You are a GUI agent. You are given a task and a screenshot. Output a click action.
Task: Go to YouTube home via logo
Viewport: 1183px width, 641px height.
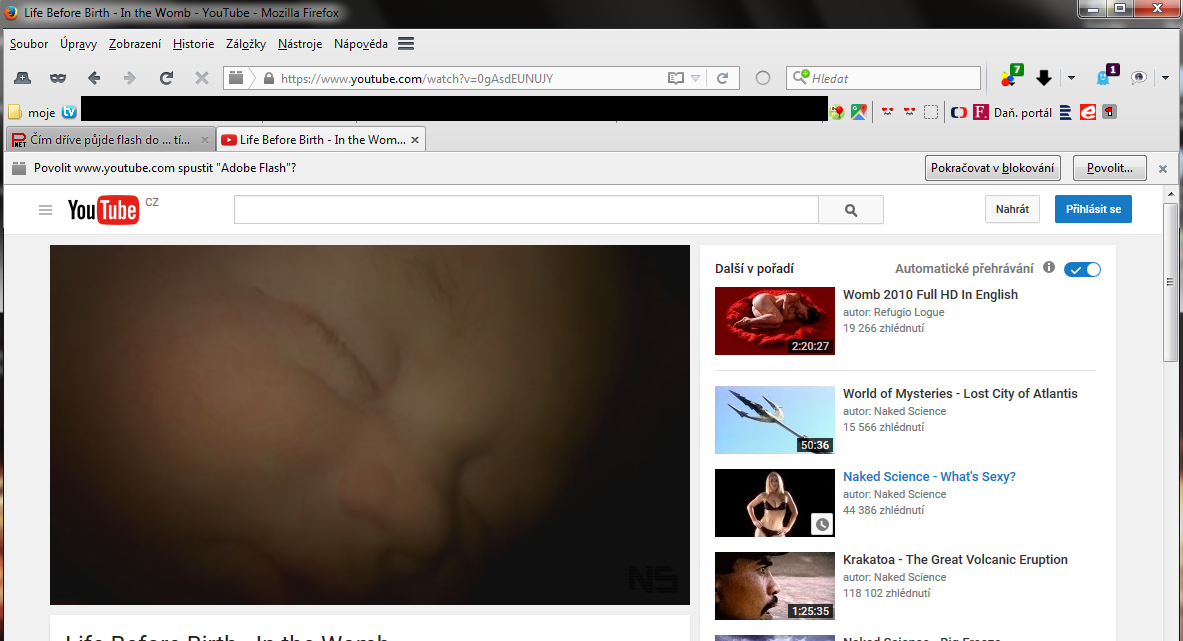[x=103, y=210]
